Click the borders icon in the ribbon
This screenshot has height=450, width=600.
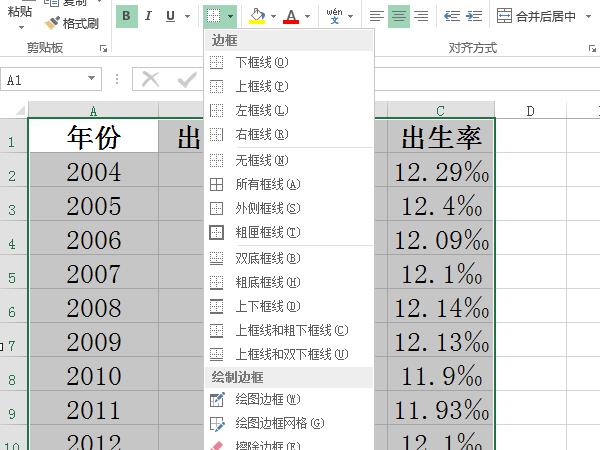coord(214,16)
